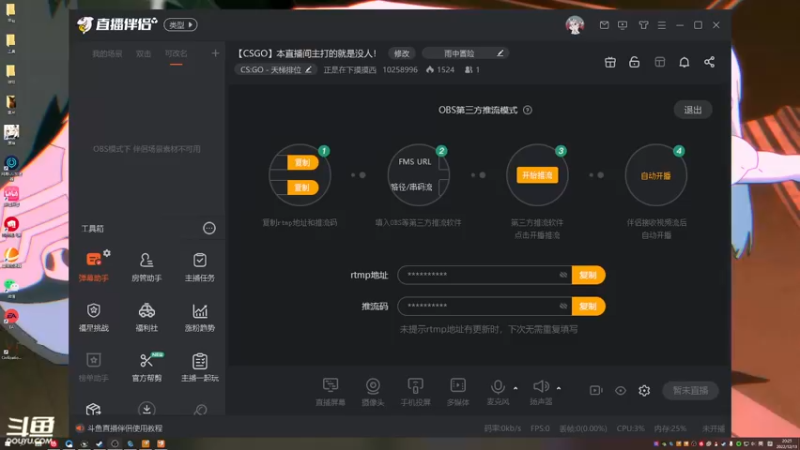Open the 弹幕助手 danmaku assistant tool
Image resolution: width=800 pixels, height=450 pixels.
[93, 266]
